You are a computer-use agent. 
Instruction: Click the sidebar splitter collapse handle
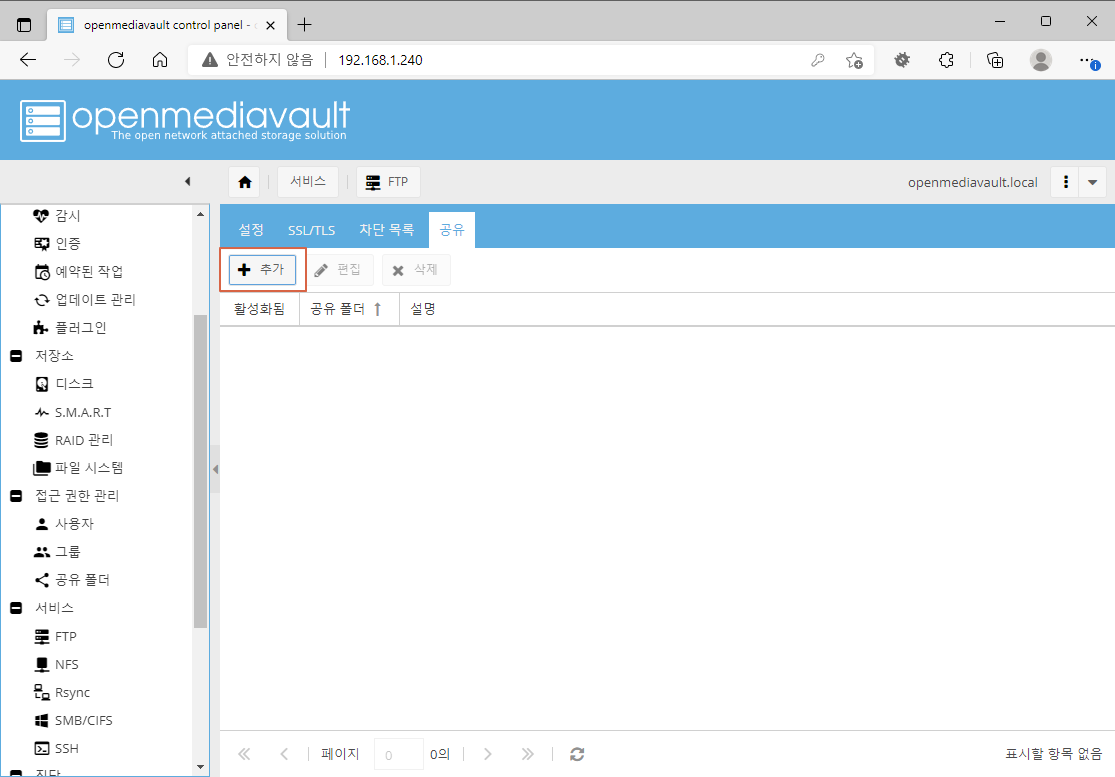pyautogui.click(x=215, y=469)
